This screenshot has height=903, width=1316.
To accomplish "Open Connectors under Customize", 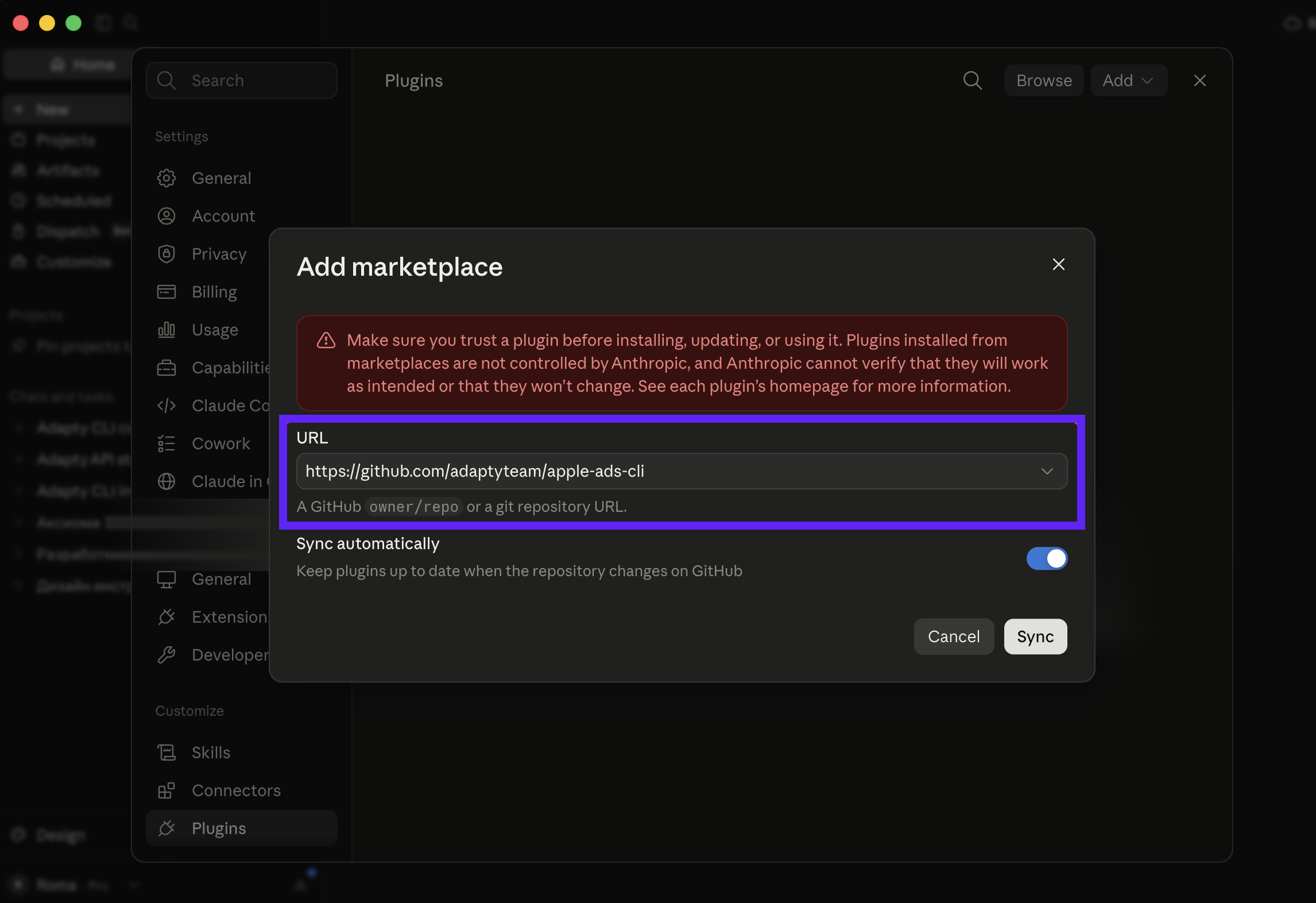I will click(242, 790).
